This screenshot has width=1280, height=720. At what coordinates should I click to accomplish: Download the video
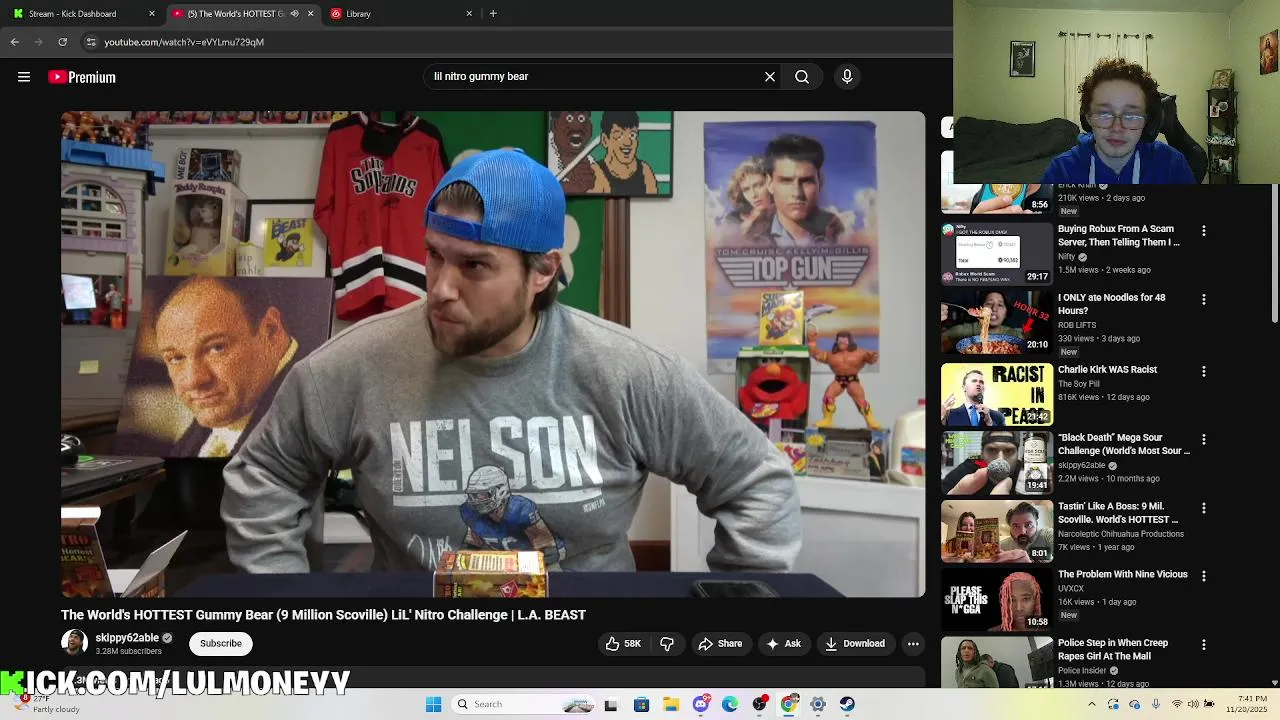(x=855, y=644)
